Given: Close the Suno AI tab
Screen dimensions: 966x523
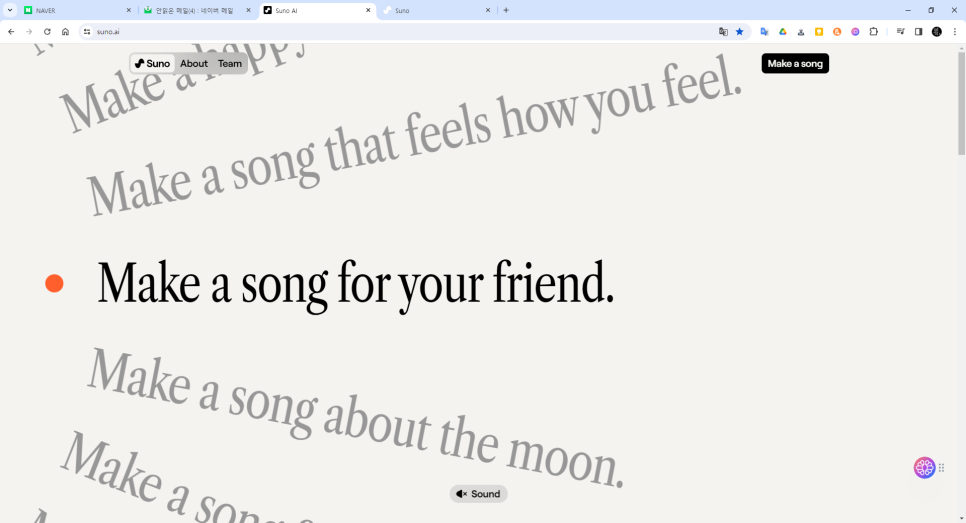Looking at the screenshot, I should point(368,10).
